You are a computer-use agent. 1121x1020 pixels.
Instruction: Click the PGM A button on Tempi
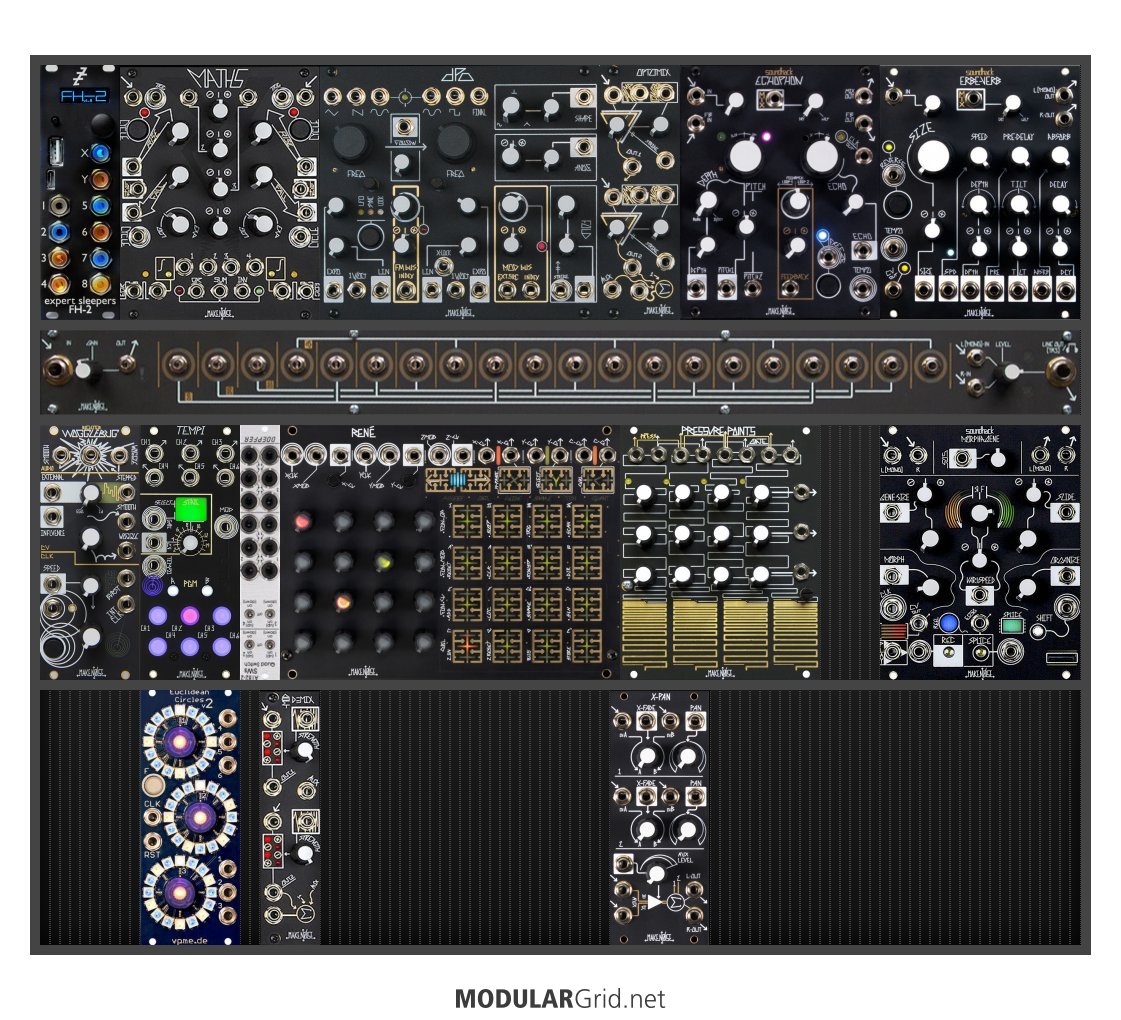click(173, 591)
